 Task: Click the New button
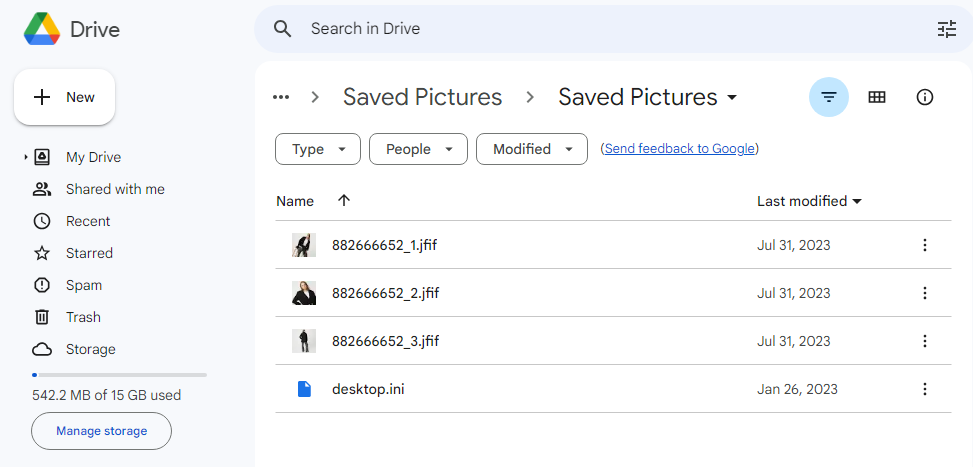click(x=65, y=97)
